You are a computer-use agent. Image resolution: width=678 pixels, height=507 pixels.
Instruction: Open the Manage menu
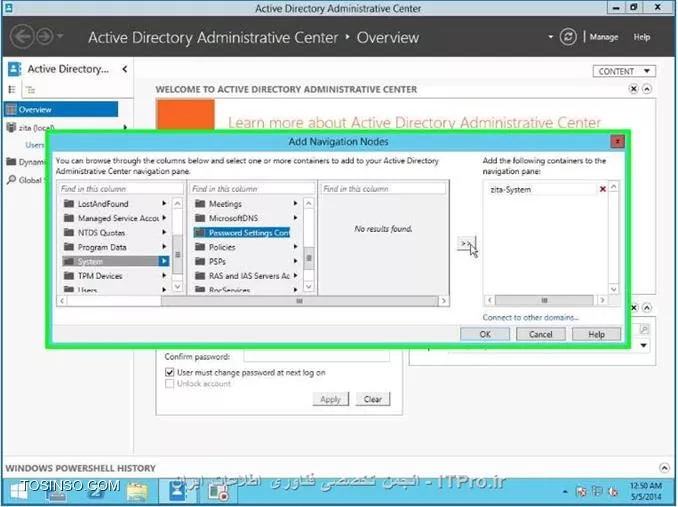(x=604, y=37)
